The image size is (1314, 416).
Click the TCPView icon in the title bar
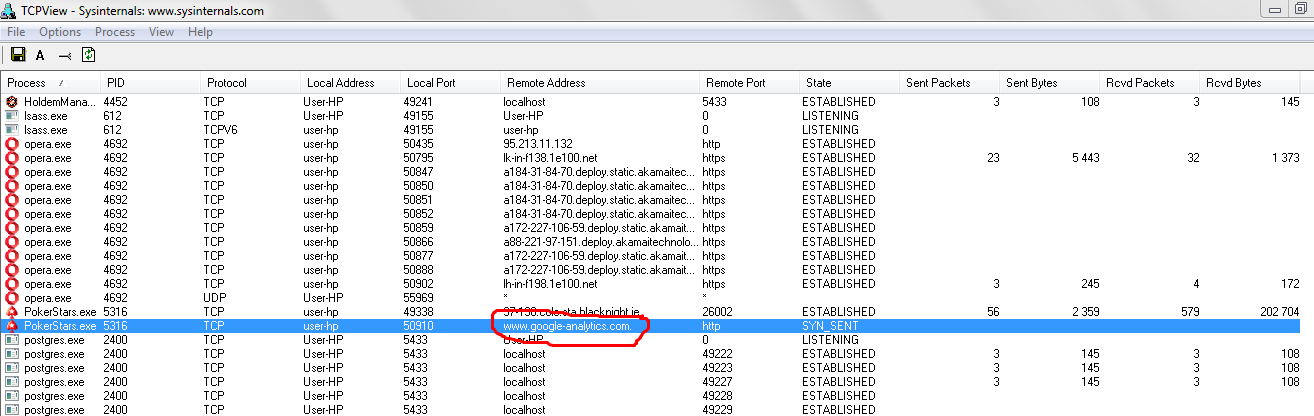tap(11, 11)
